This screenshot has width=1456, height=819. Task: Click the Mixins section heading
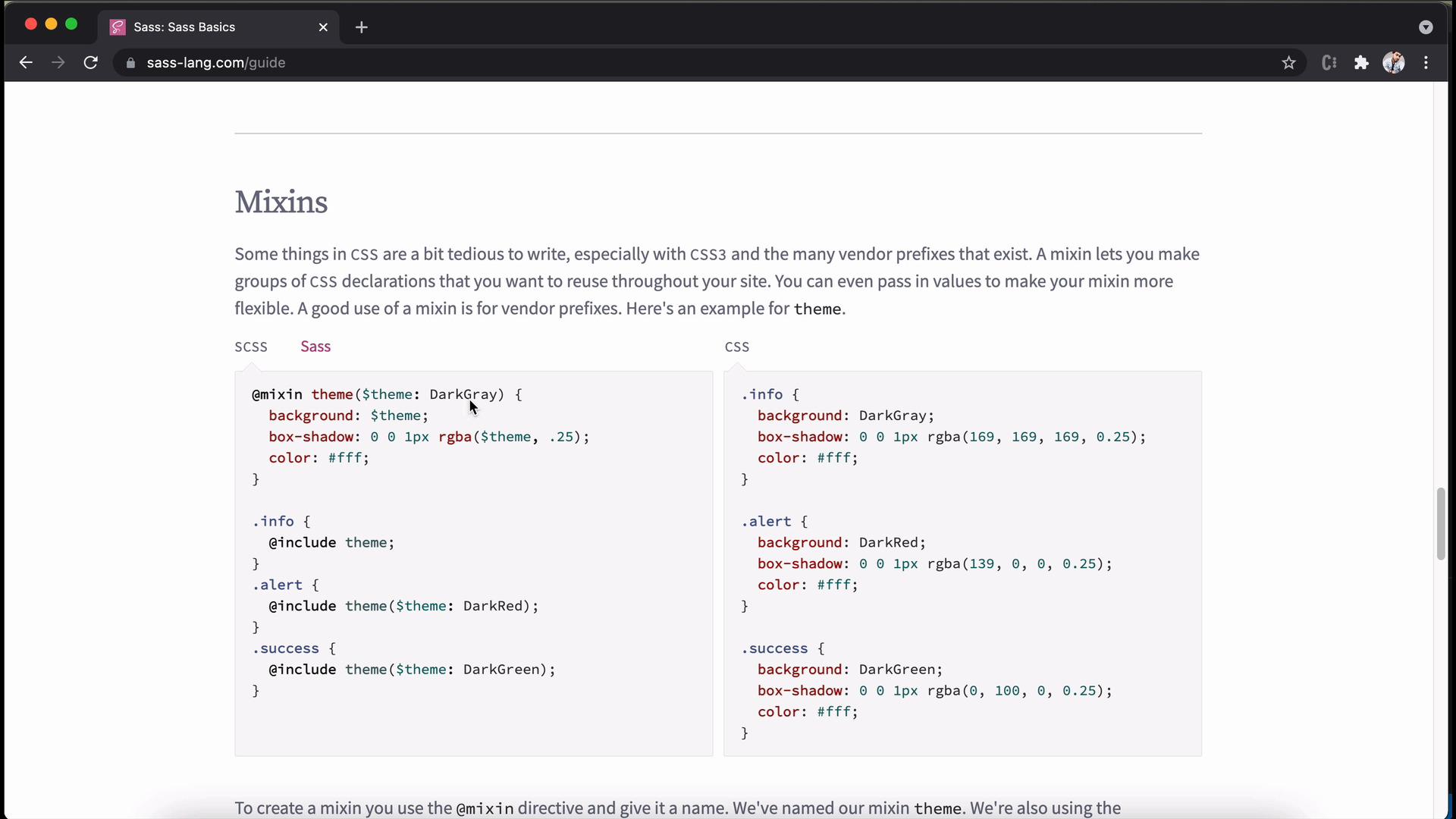(x=281, y=202)
